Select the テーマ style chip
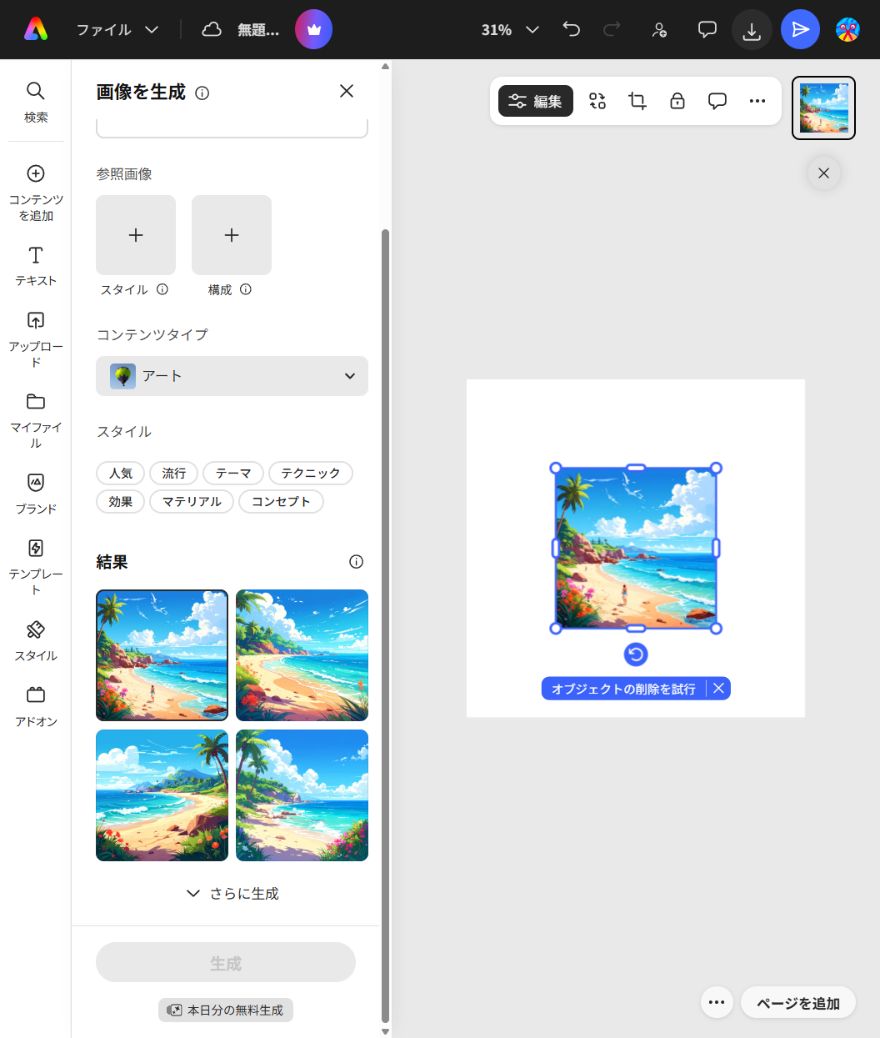 [233, 473]
